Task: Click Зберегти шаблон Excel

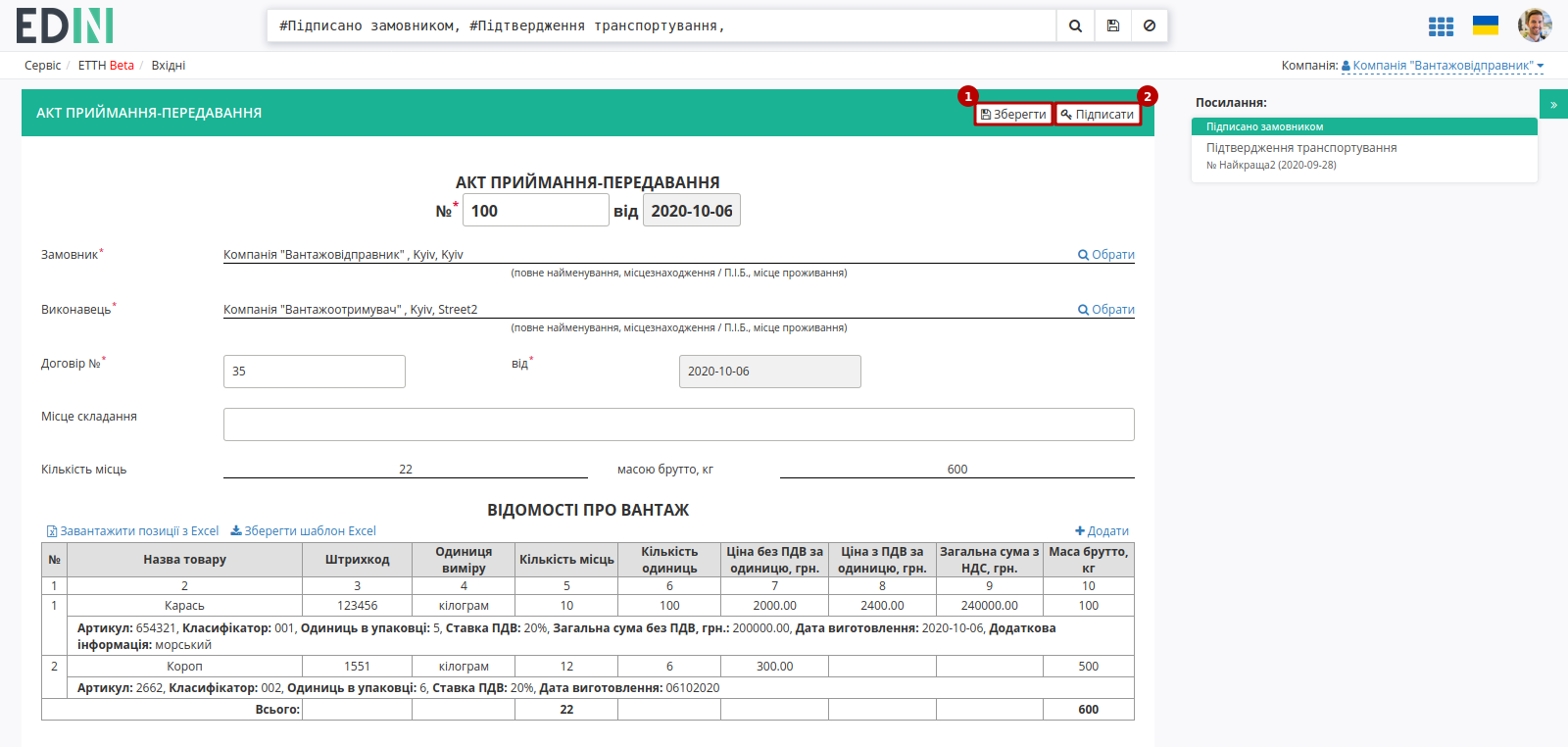Action: click(303, 531)
